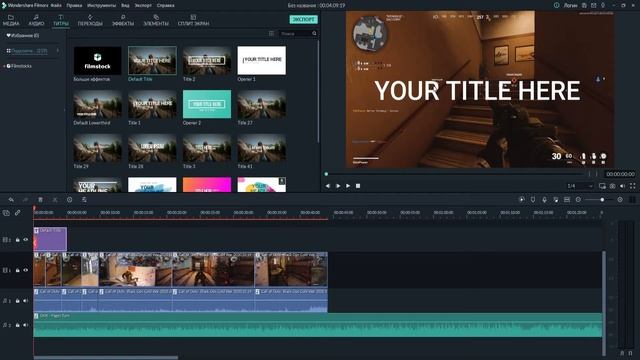Screen dimensions: 640x360
Task: Select the purple Default Title clip on timeline
Action: coord(50,239)
